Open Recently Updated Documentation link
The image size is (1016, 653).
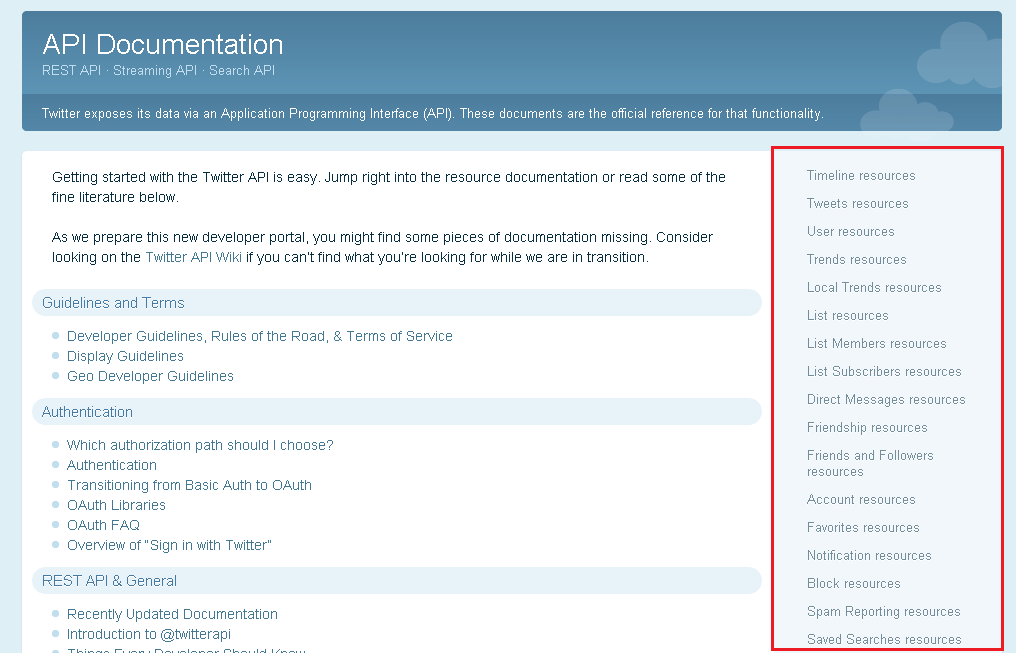[x=172, y=615]
